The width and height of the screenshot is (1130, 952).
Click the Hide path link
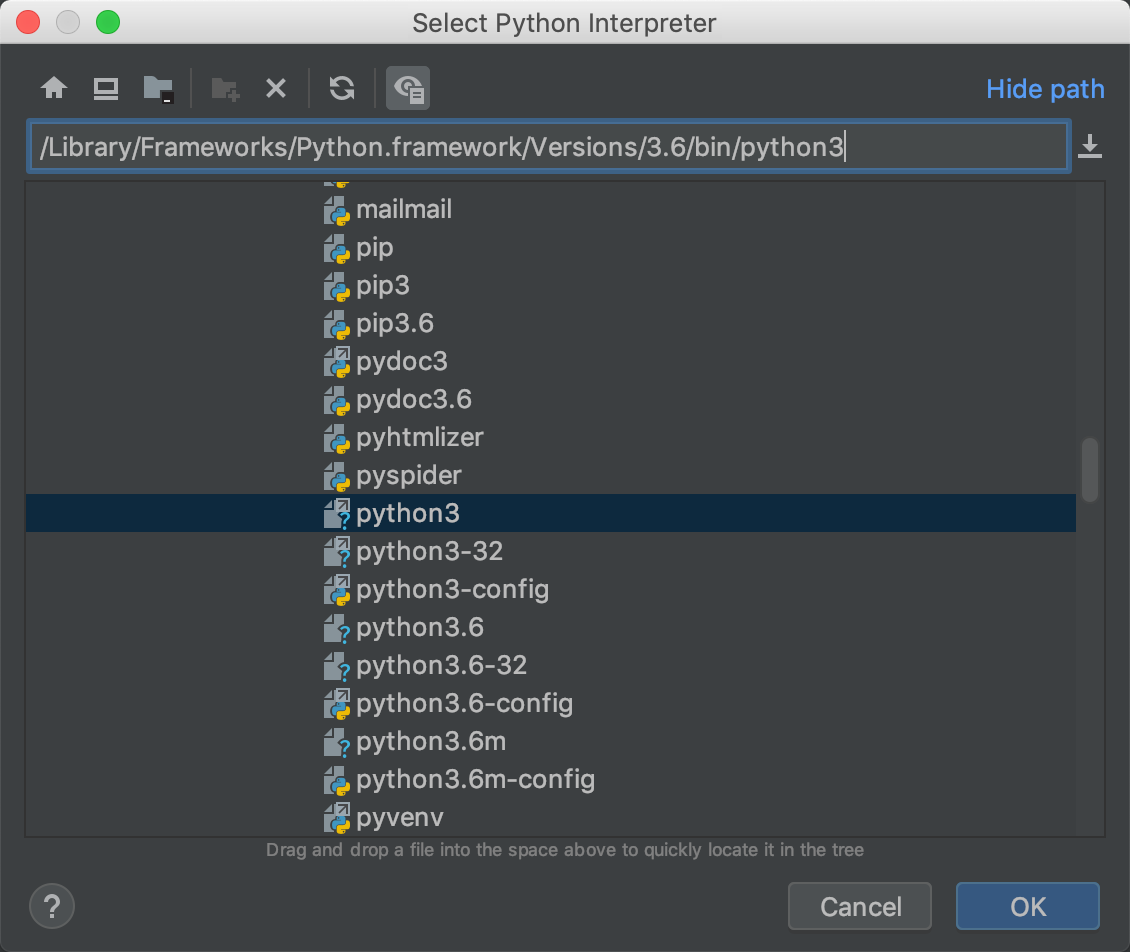tap(1045, 89)
